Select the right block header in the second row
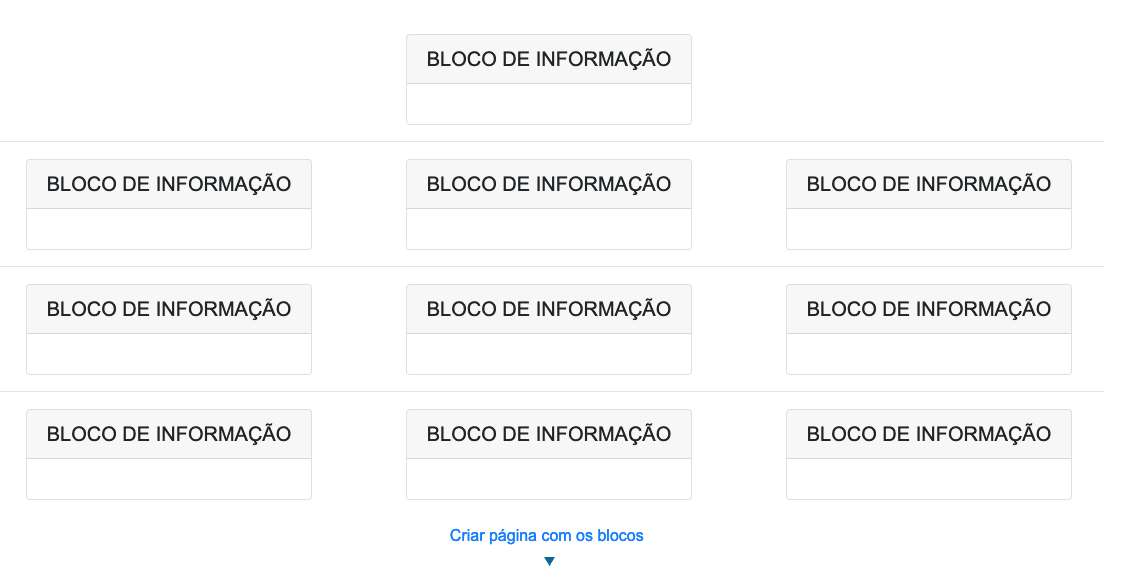This screenshot has height=587, width=1126. pyautogui.click(x=928, y=184)
